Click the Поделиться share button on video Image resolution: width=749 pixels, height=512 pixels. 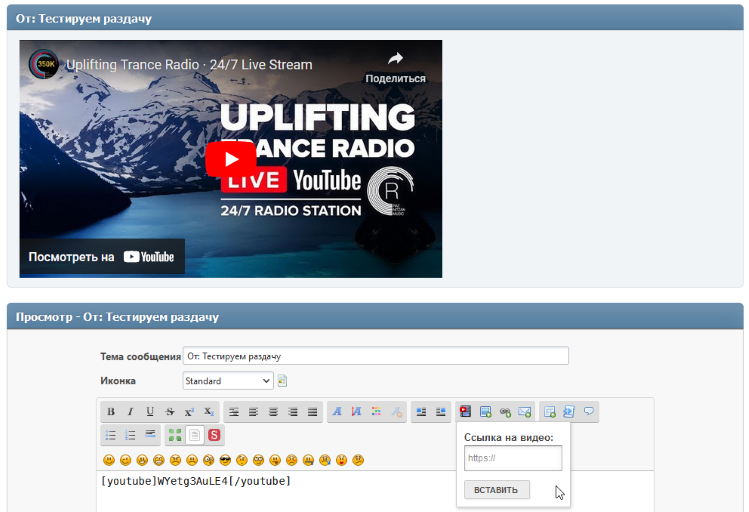(x=395, y=67)
